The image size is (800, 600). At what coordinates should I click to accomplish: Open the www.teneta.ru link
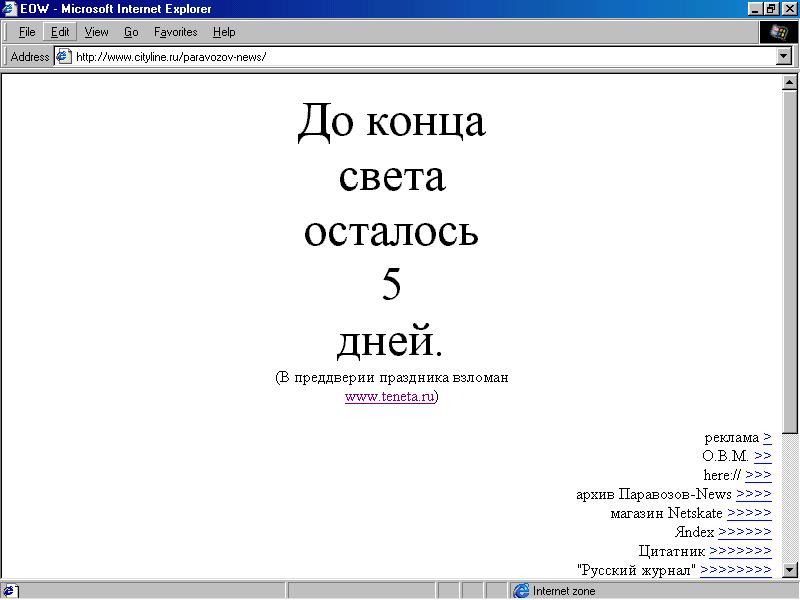390,396
